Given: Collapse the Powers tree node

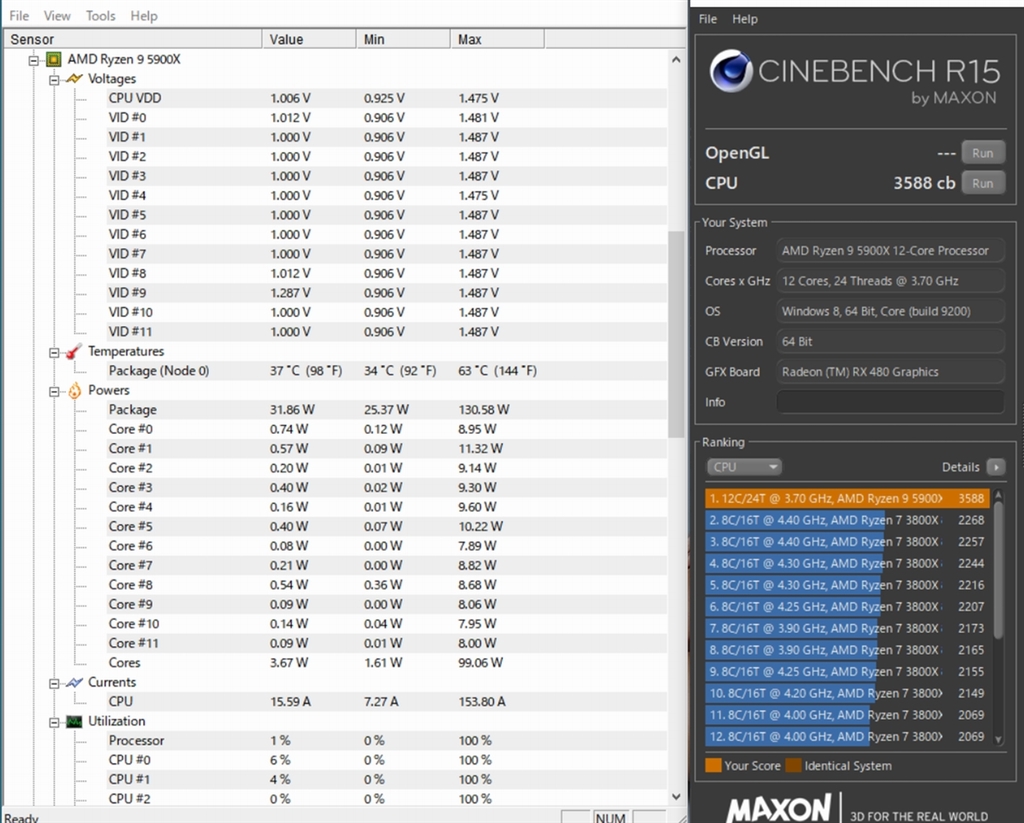Looking at the screenshot, I should tap(54, 390).
